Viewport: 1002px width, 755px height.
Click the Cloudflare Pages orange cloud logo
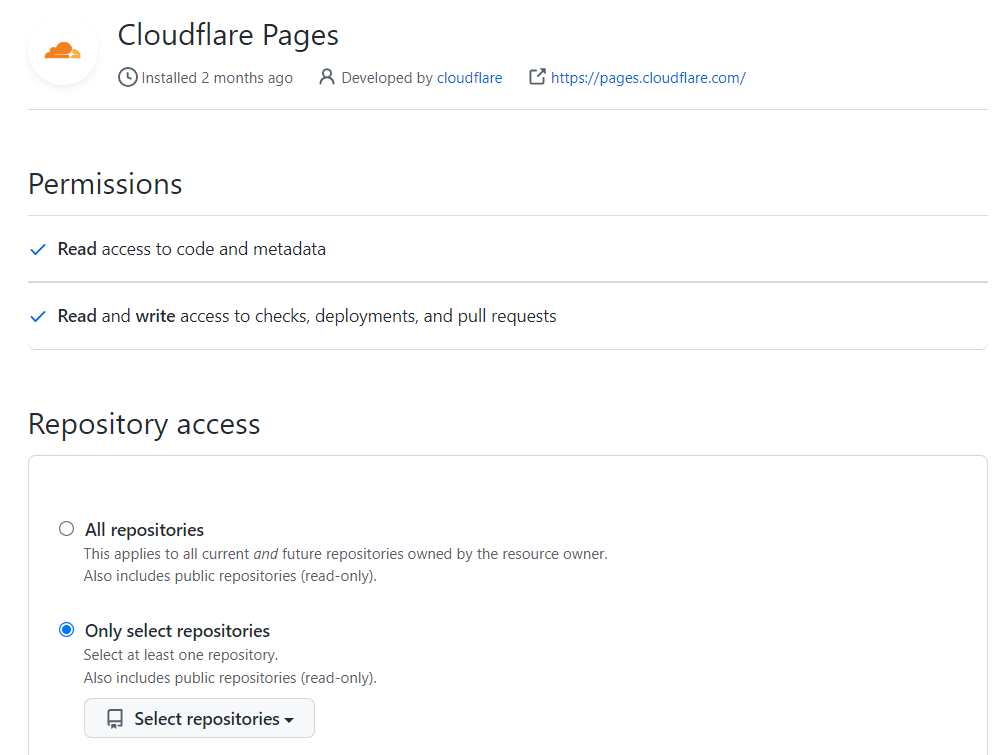click(63, 50)
